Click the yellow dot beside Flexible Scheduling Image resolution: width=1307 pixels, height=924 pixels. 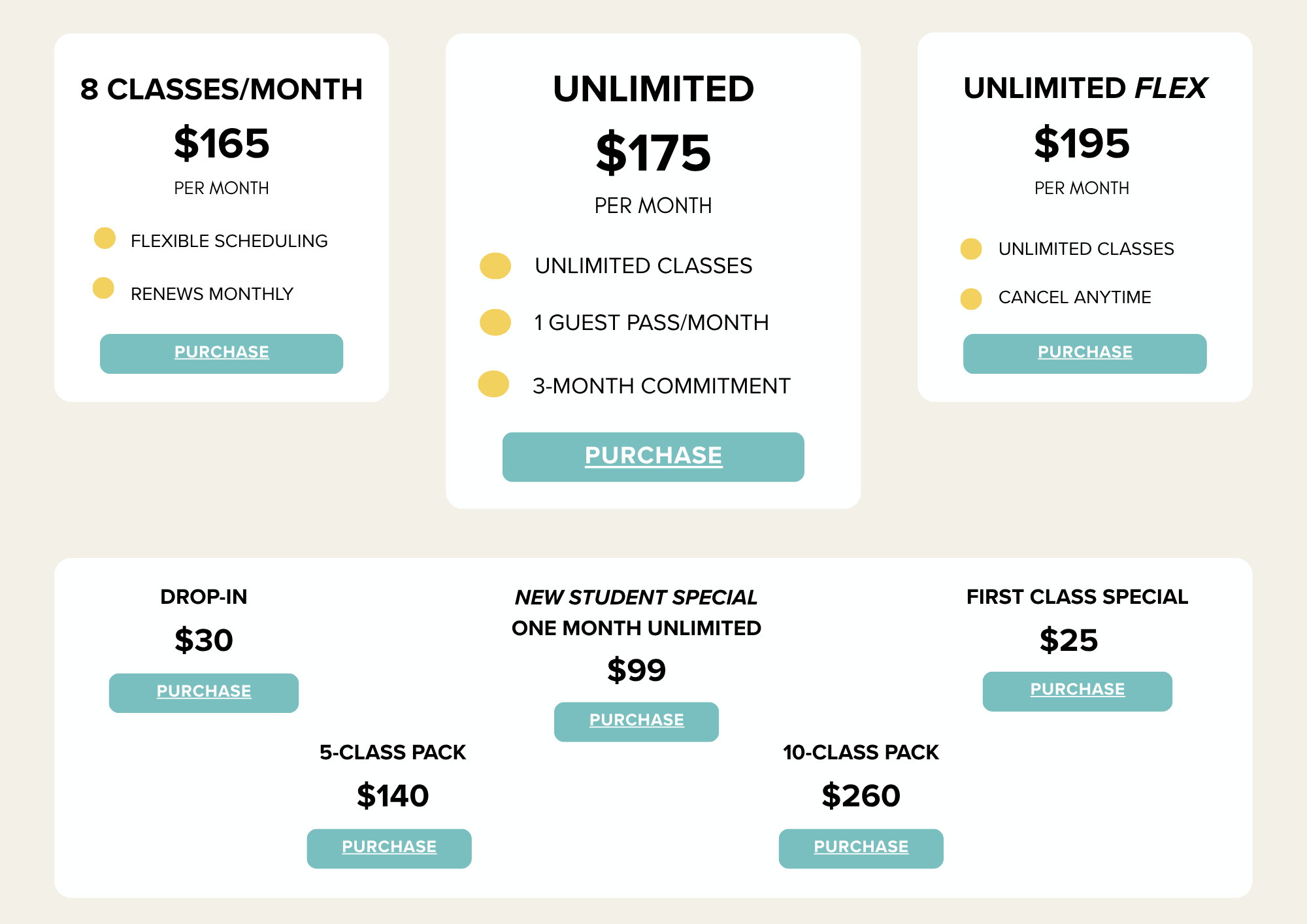pos(105,239)
